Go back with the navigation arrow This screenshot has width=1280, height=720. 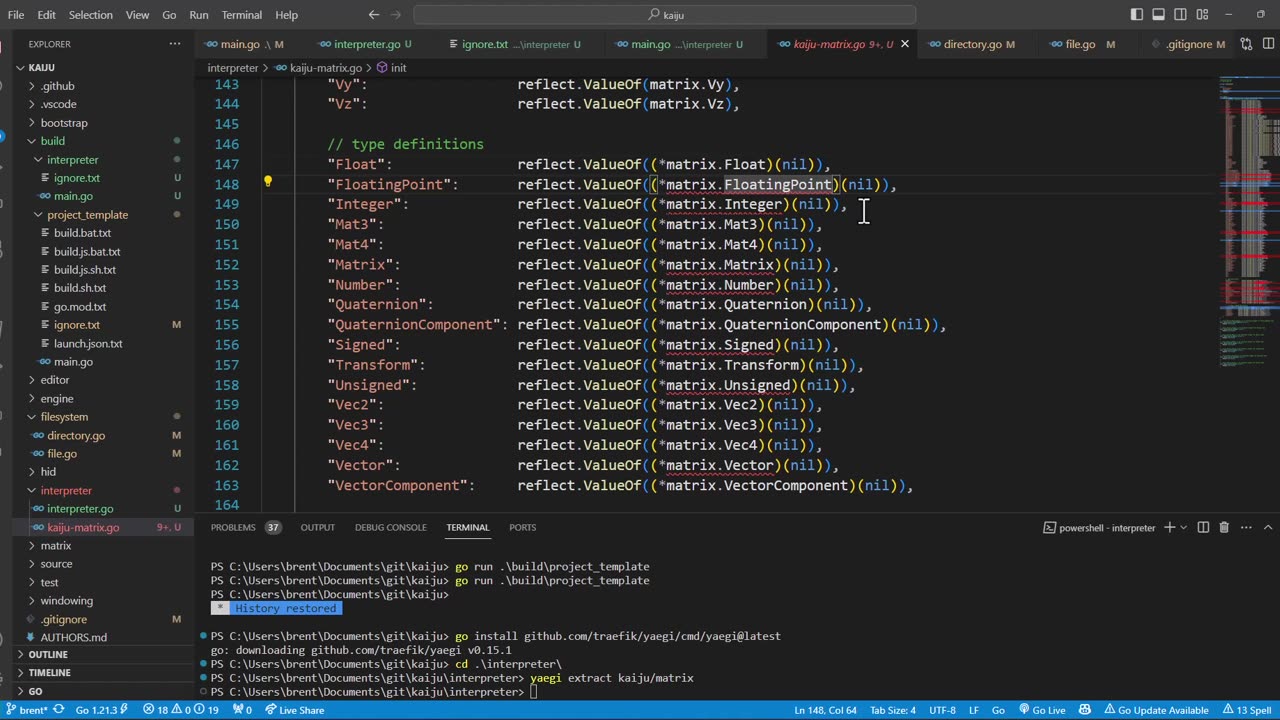pos(374,15)
